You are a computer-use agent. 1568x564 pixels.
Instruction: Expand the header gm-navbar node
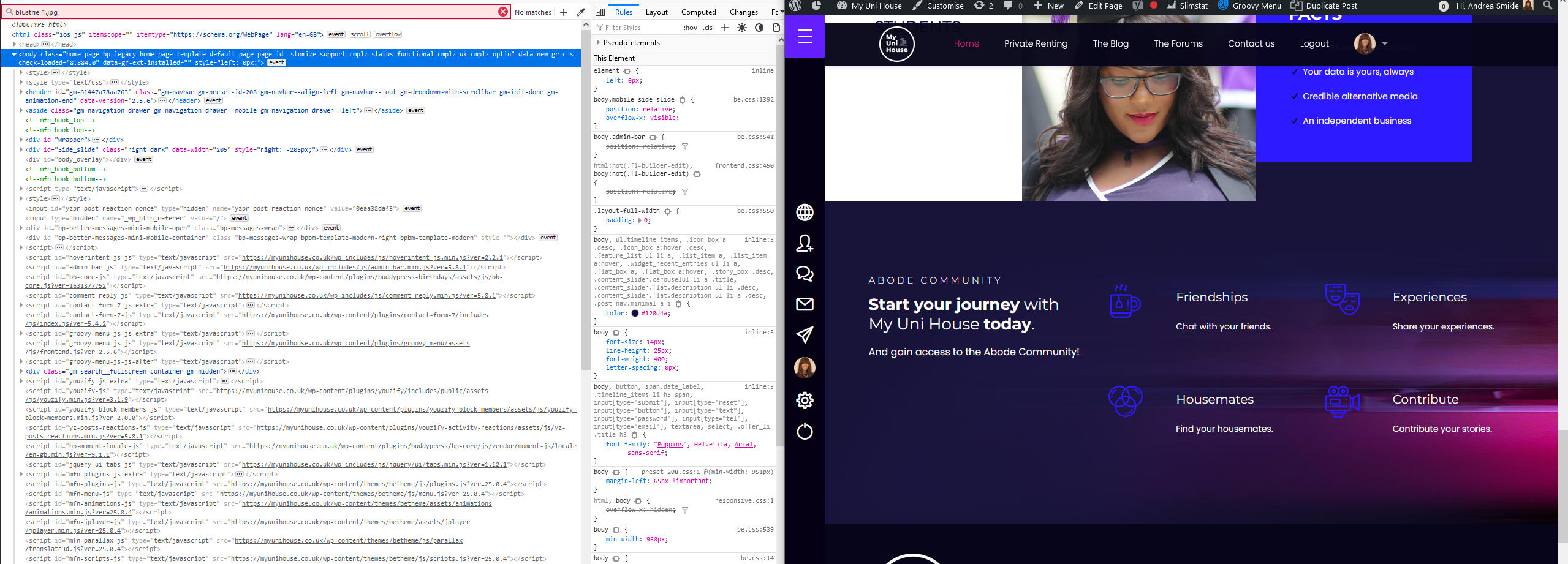pyautogui.click(x=21, y=92)
